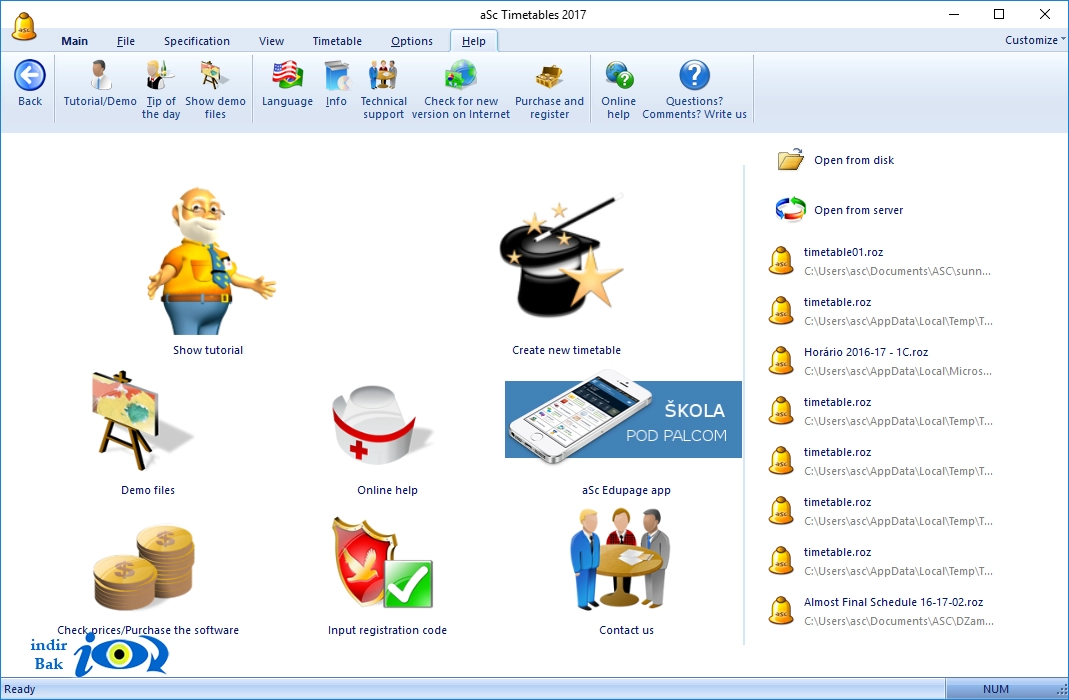
Task: Click the Ready status text
Action: click(20, 689)
